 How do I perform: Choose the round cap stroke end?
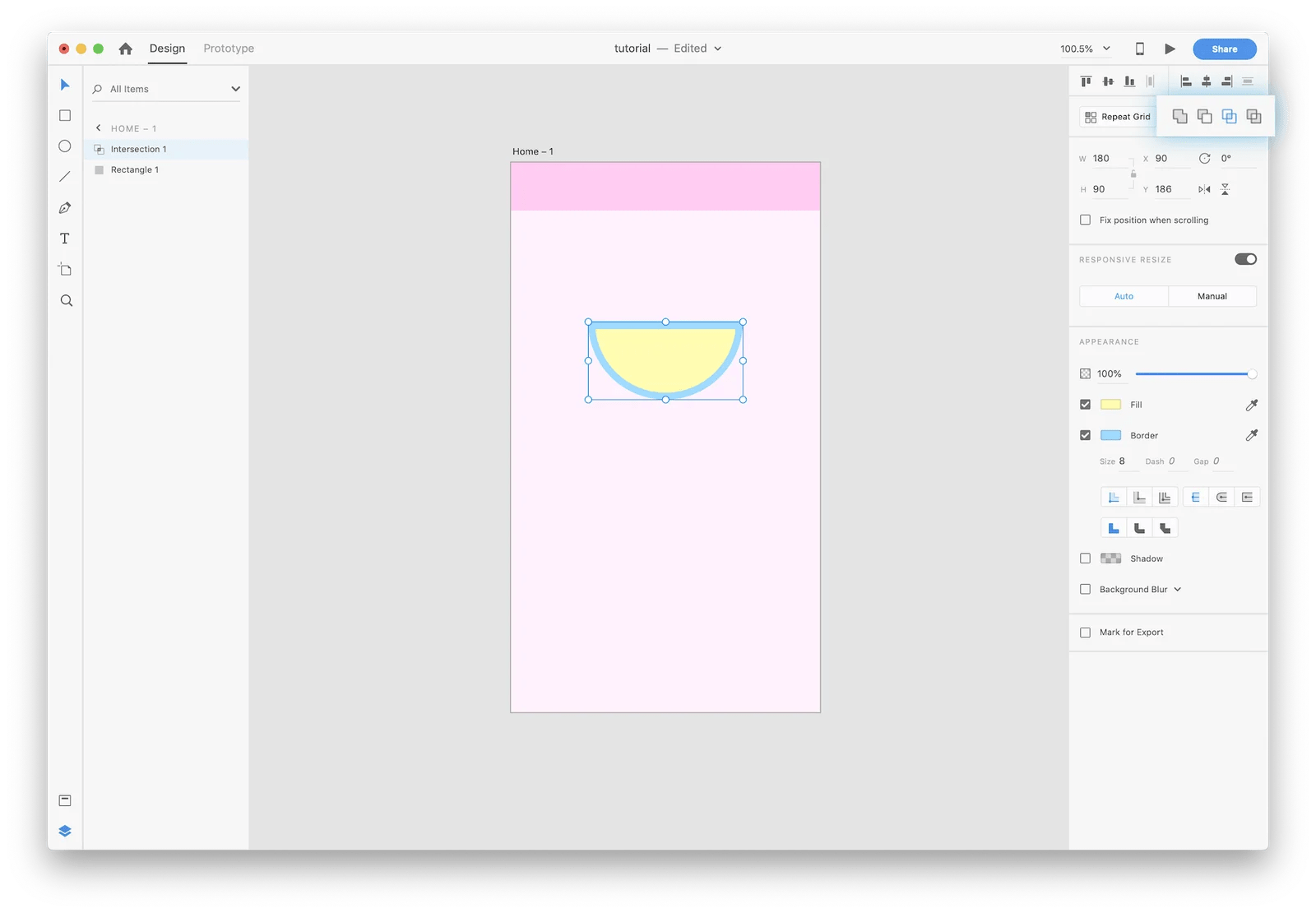click(1221, 497)
